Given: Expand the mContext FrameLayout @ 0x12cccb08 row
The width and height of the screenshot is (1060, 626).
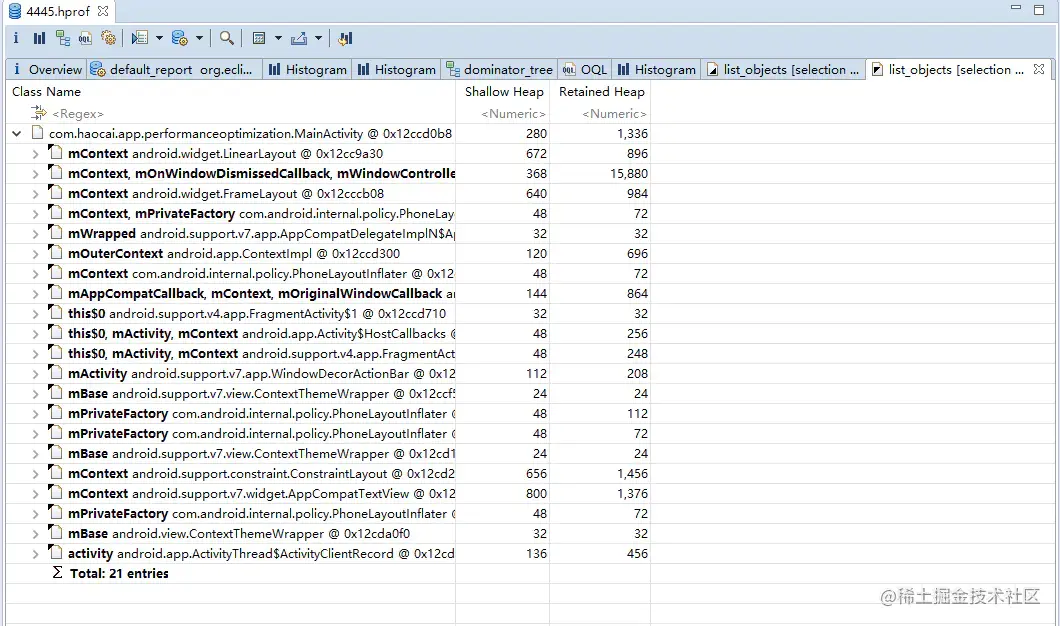Looking at the screenshot, I should 35,194.
